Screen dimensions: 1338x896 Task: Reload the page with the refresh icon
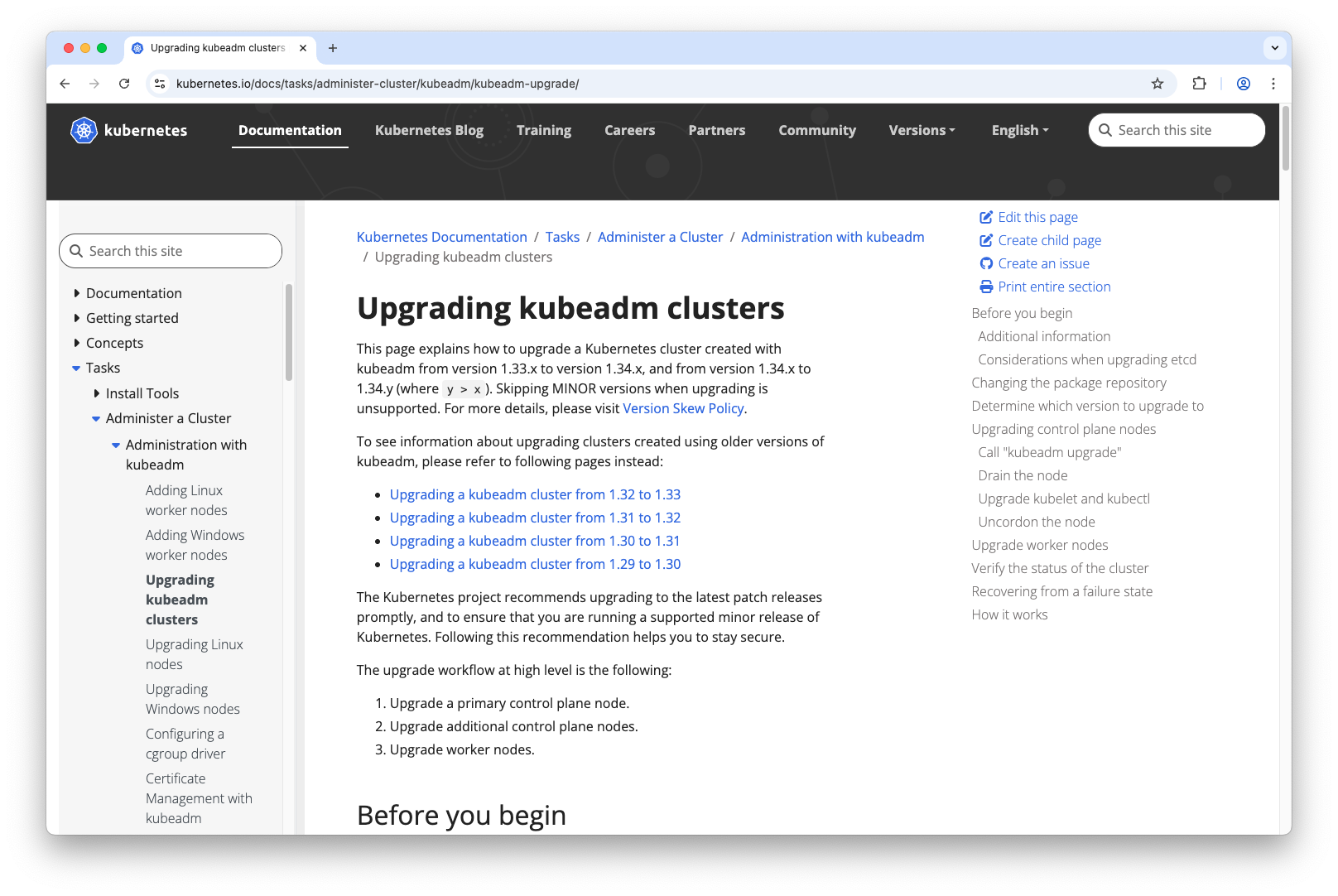click(x=124, y=84)
